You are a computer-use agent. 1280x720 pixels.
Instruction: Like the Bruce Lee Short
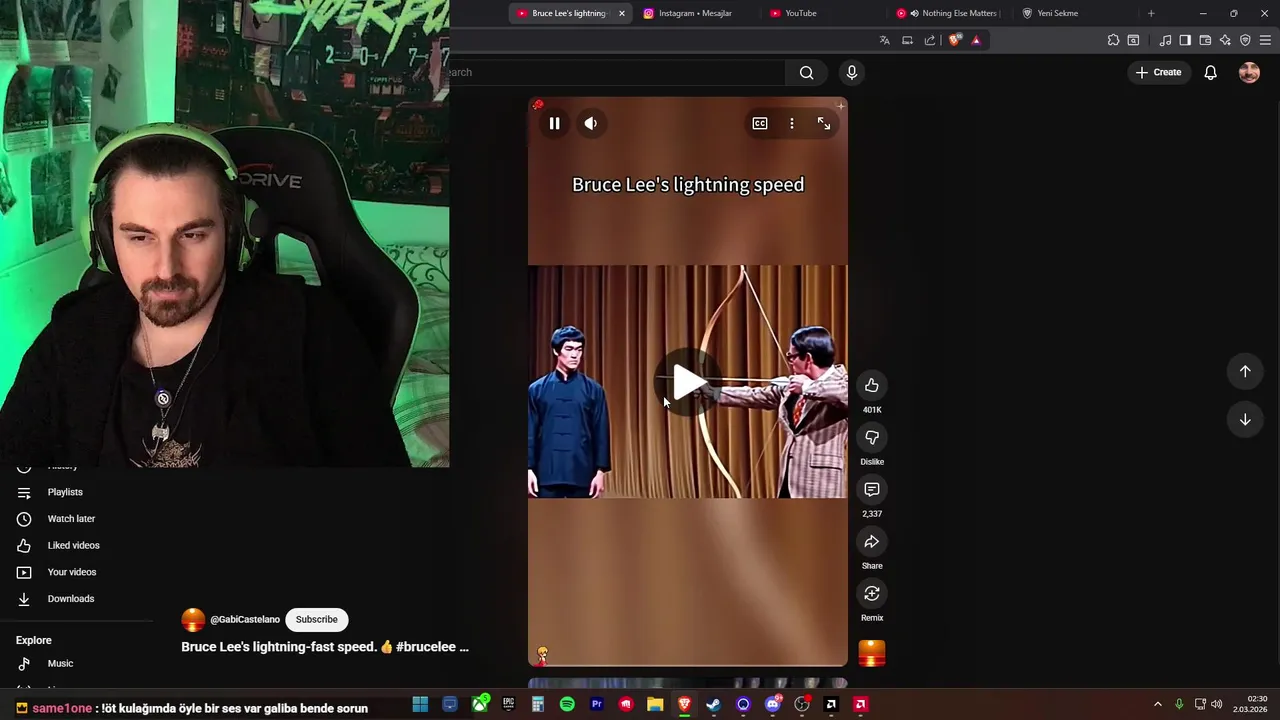872,385
